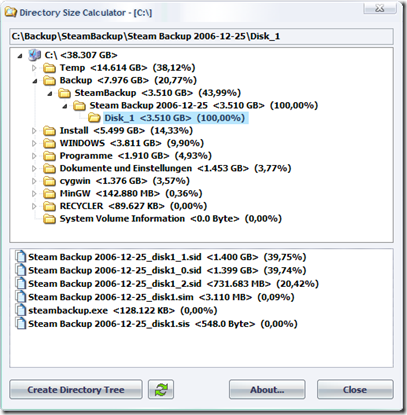Expand the WINDOWS folder node
Screen dimensions: 407x415
(34, 143)
